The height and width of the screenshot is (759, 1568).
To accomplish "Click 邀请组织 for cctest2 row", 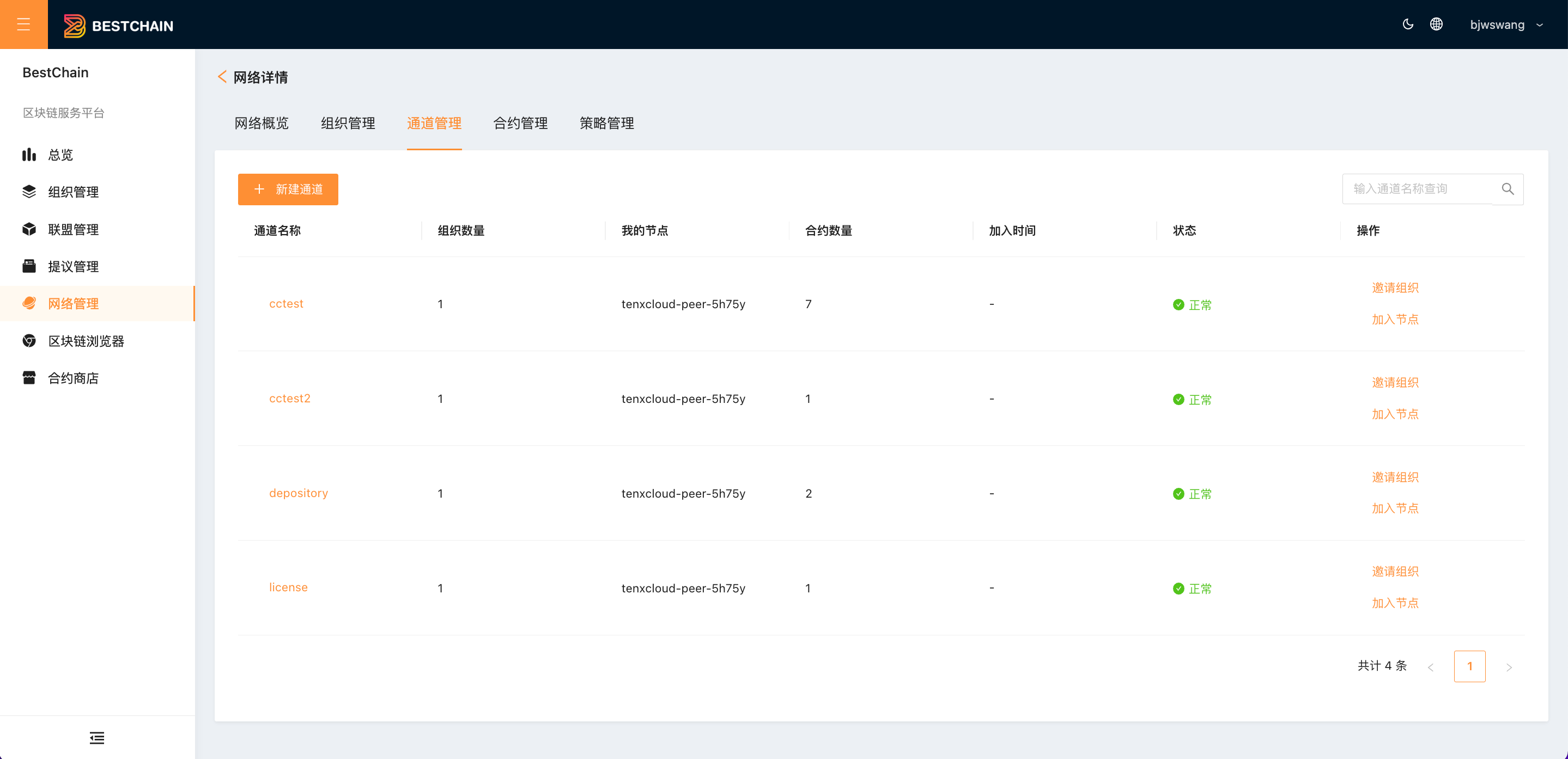I will pos(1395,383).
